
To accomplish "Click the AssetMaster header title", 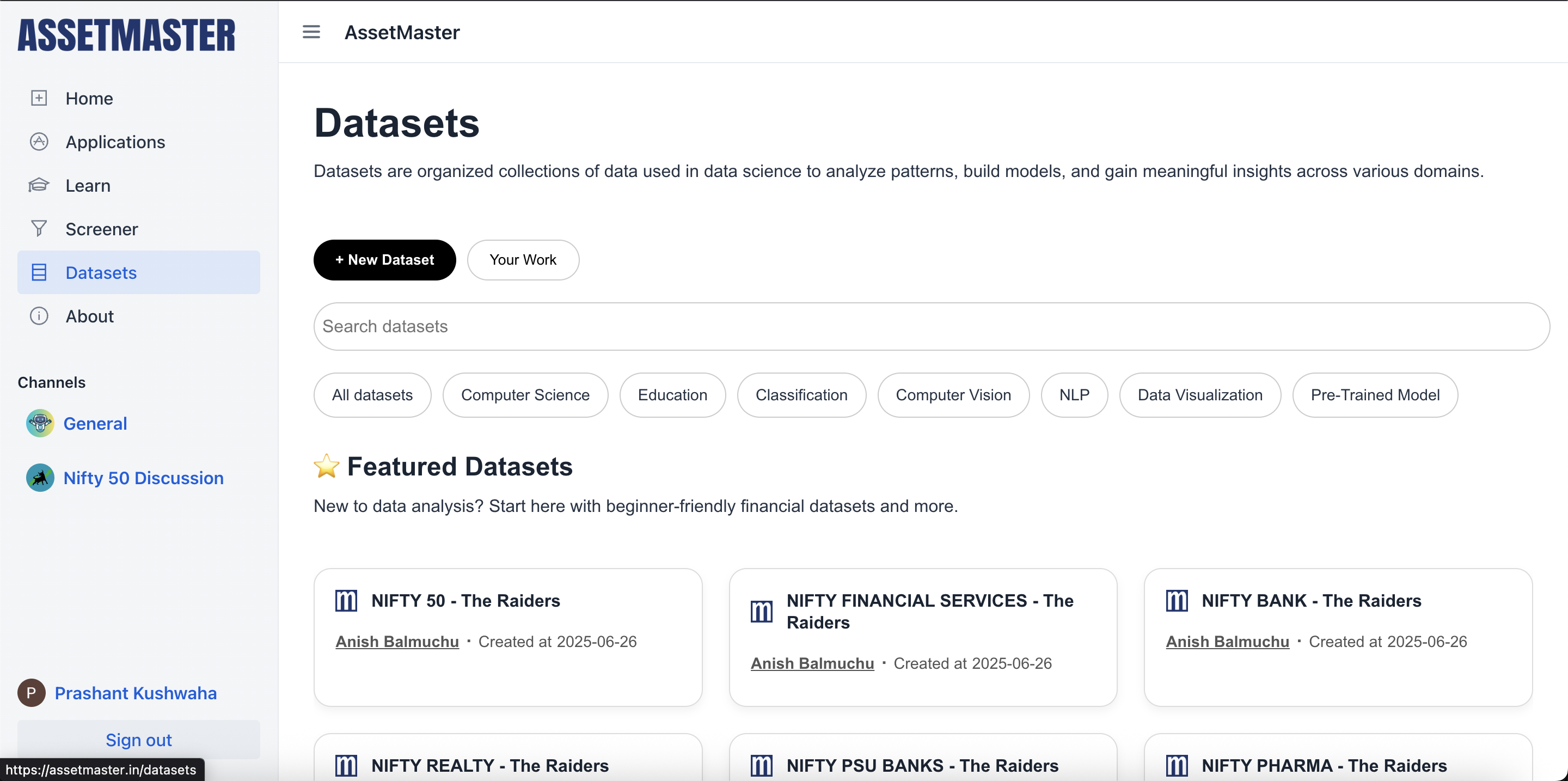I will [x=402, y=32].
